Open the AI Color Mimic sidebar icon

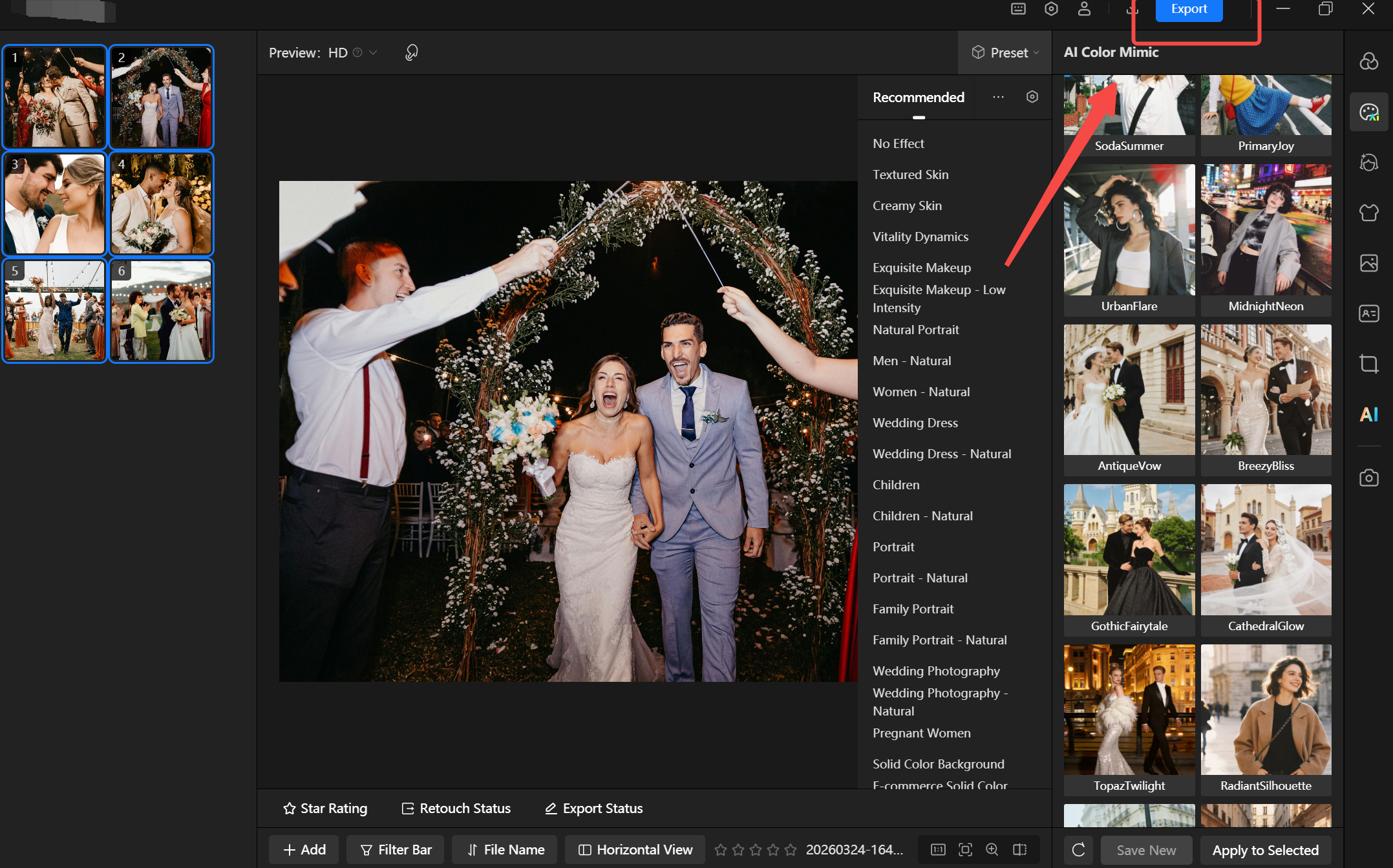tap(1368, 112)
